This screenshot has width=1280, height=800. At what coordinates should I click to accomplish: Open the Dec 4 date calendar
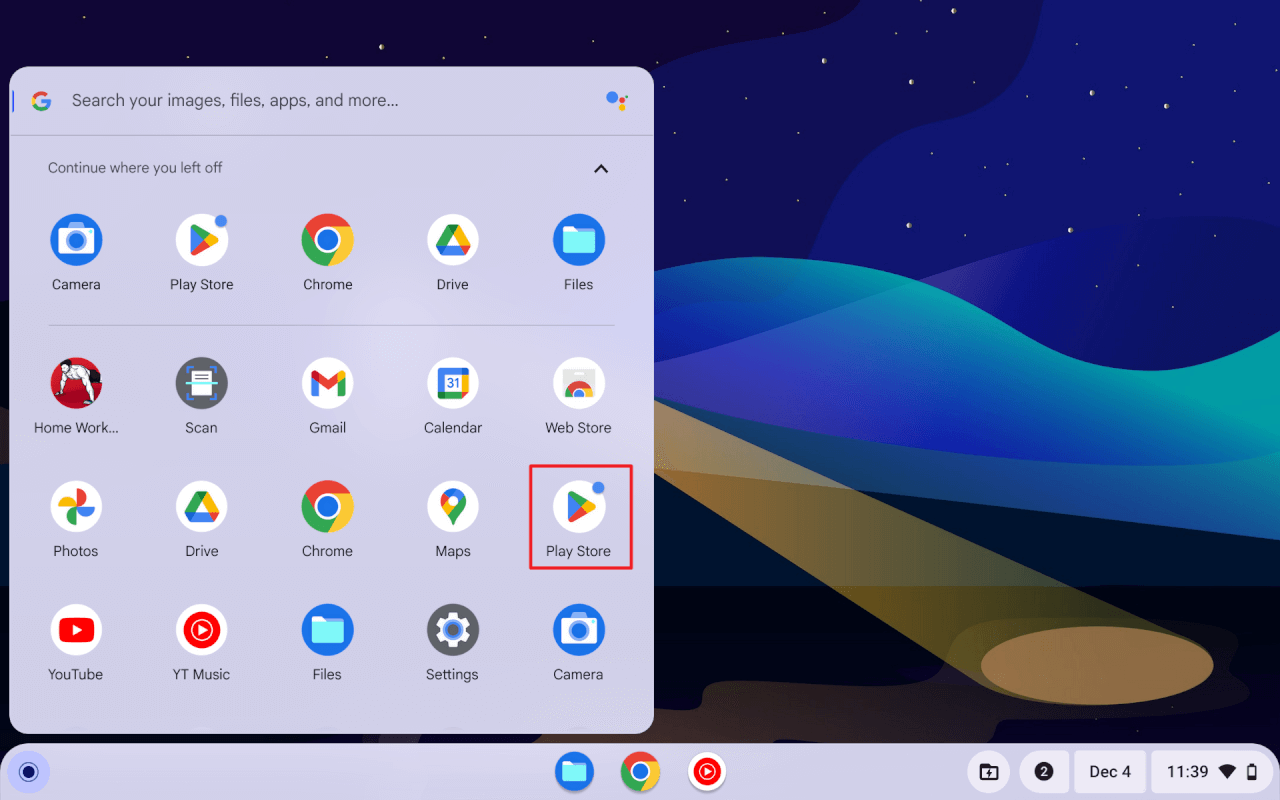(x=1110, y=772)
